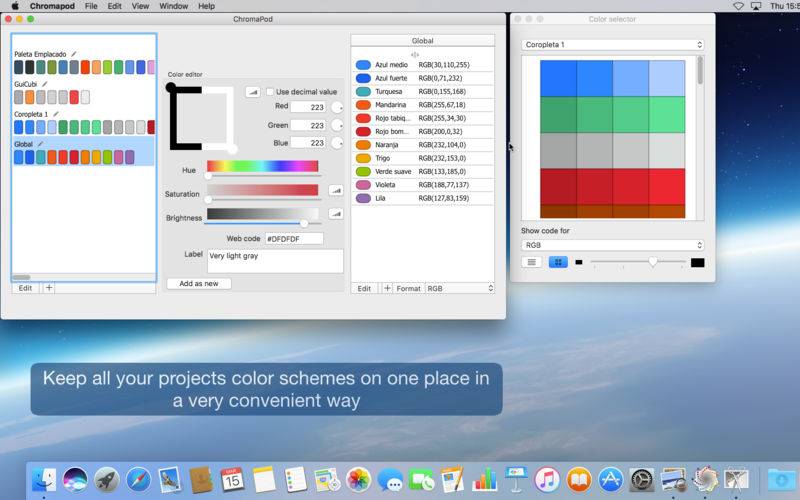Click the ramp icon beside Brightness slider
The image size is (800, 500).
(336, 214)
